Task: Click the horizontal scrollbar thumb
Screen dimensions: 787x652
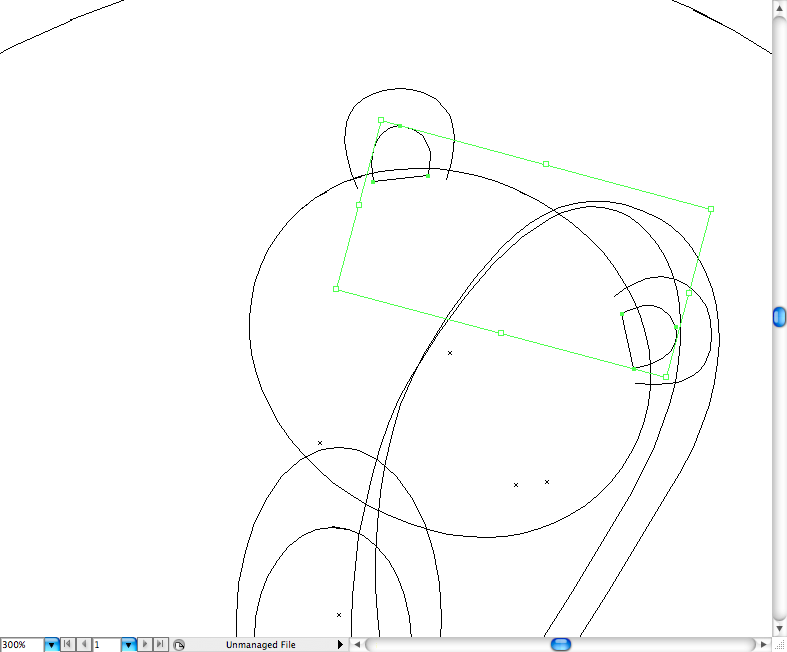Action: (560, 645)
